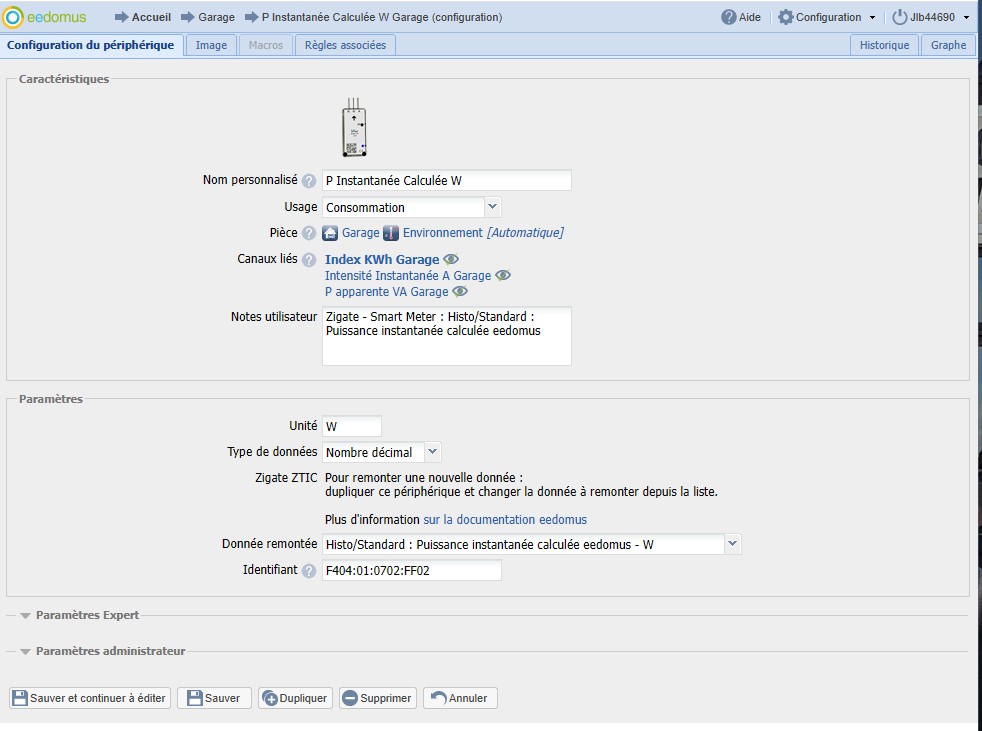Click the help icon next to Nom personnalisé
This screenshot has width=982, height=731.
coord(309,181)
